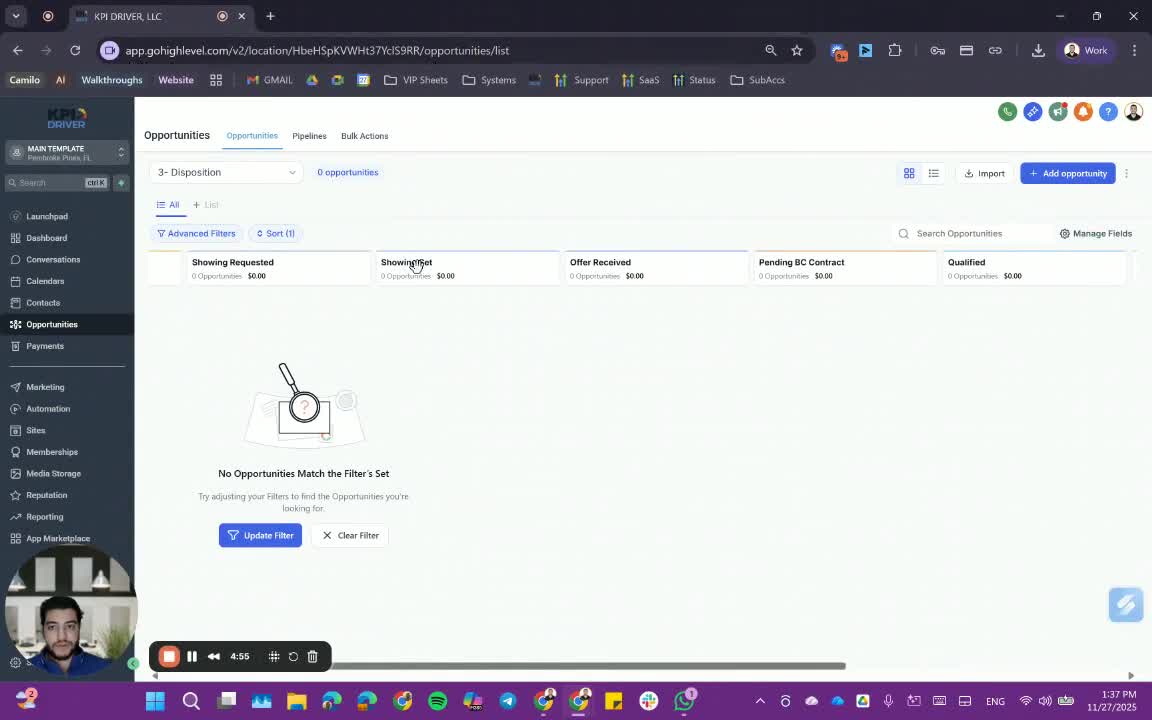Open Telegram from the taskbar
The height and width of the screenshot is (720, 1152).
[x=508, y=700]
